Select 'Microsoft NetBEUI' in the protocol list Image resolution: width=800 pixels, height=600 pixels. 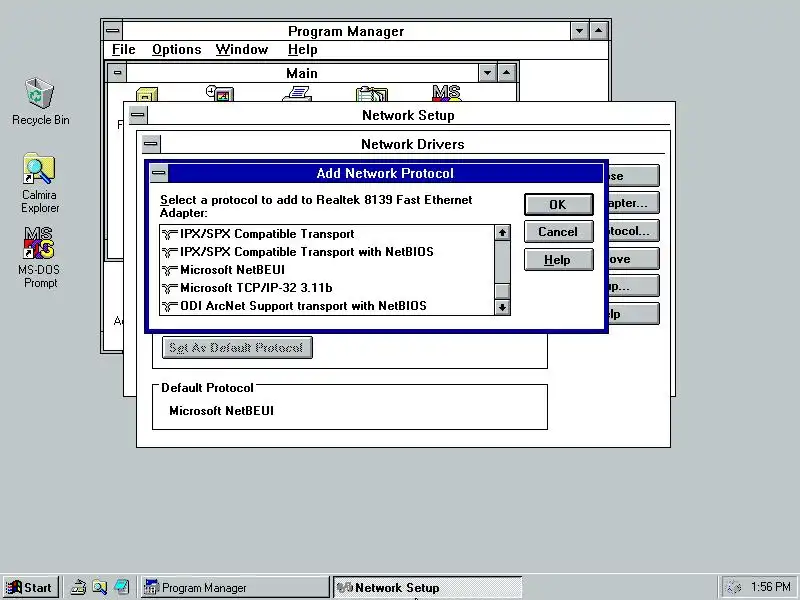327,270
